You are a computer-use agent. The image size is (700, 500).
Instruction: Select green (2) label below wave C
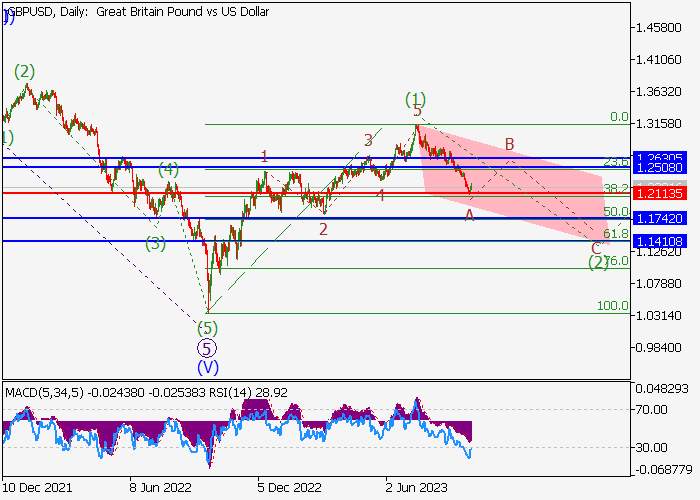[598, 263]
